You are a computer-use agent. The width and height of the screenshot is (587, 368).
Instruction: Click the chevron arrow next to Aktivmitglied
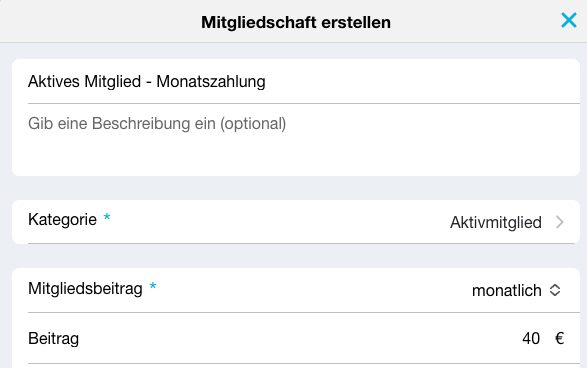pyautogui.click(x=560, y=222)
